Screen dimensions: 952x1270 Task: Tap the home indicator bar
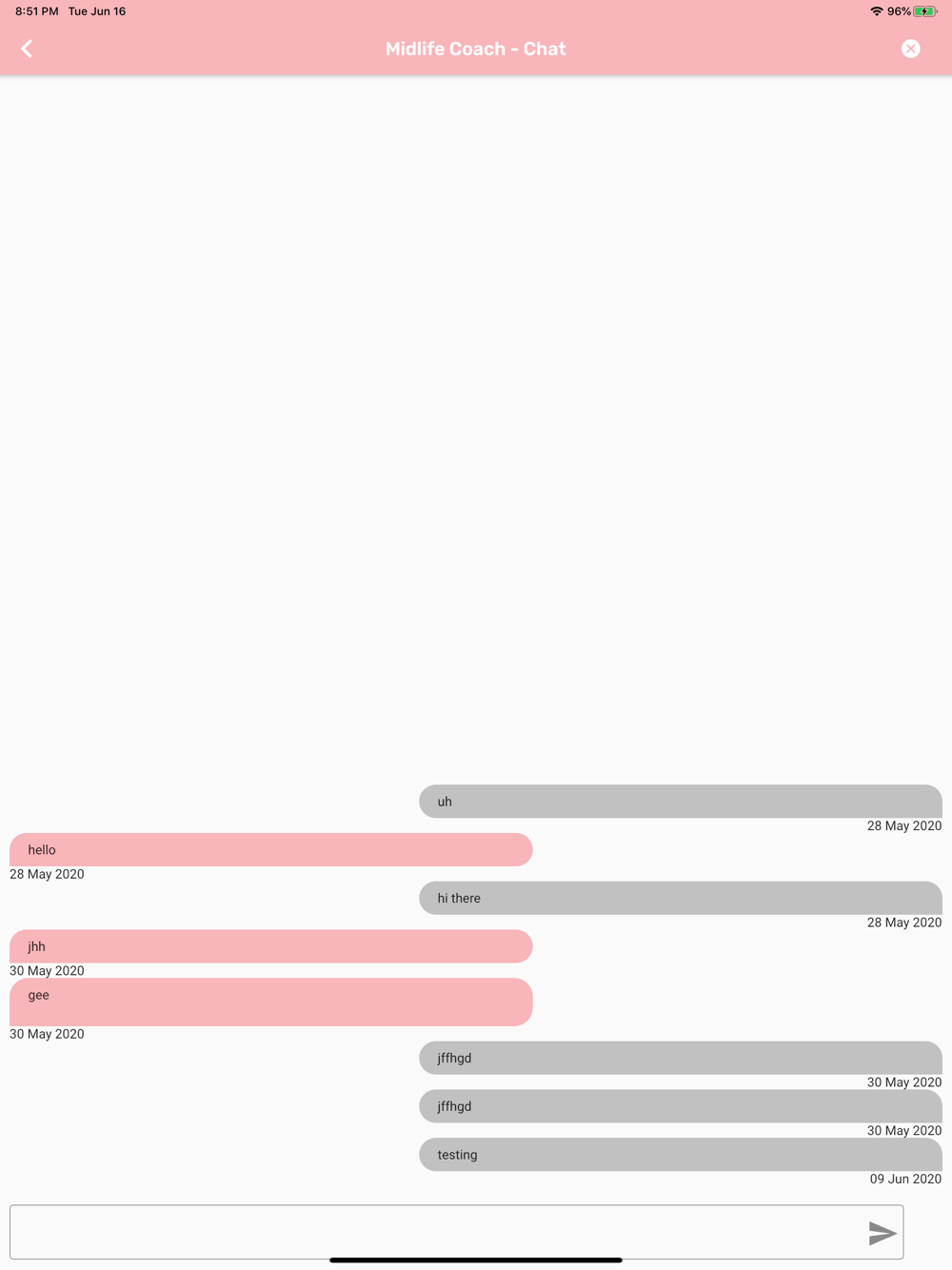coord(476,1260)
